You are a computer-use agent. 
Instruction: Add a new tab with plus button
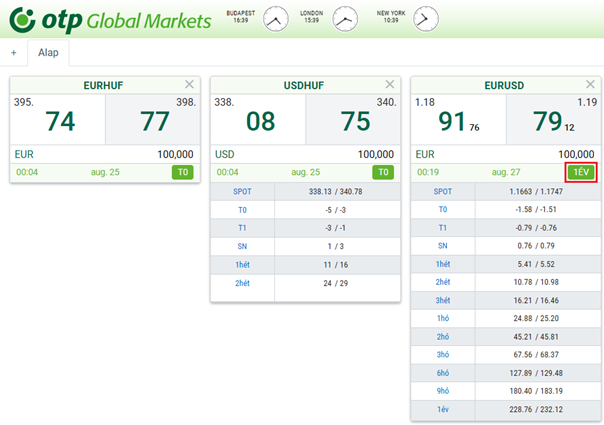click(x=13, y=53)
